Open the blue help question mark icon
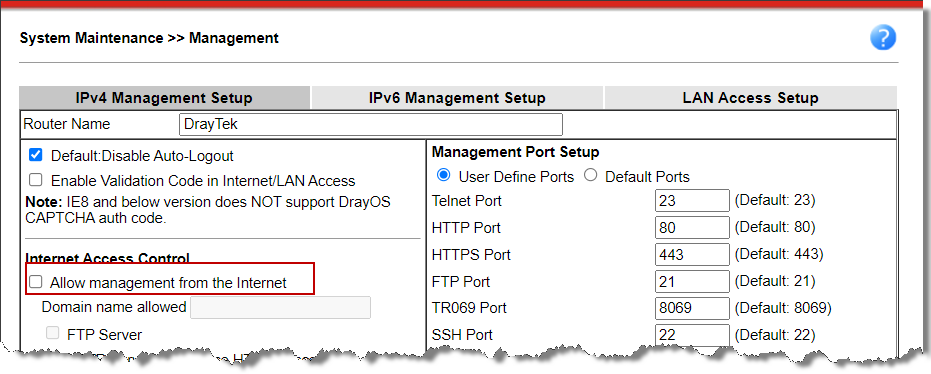The image size is (931, 374). (x=883, y=38)
